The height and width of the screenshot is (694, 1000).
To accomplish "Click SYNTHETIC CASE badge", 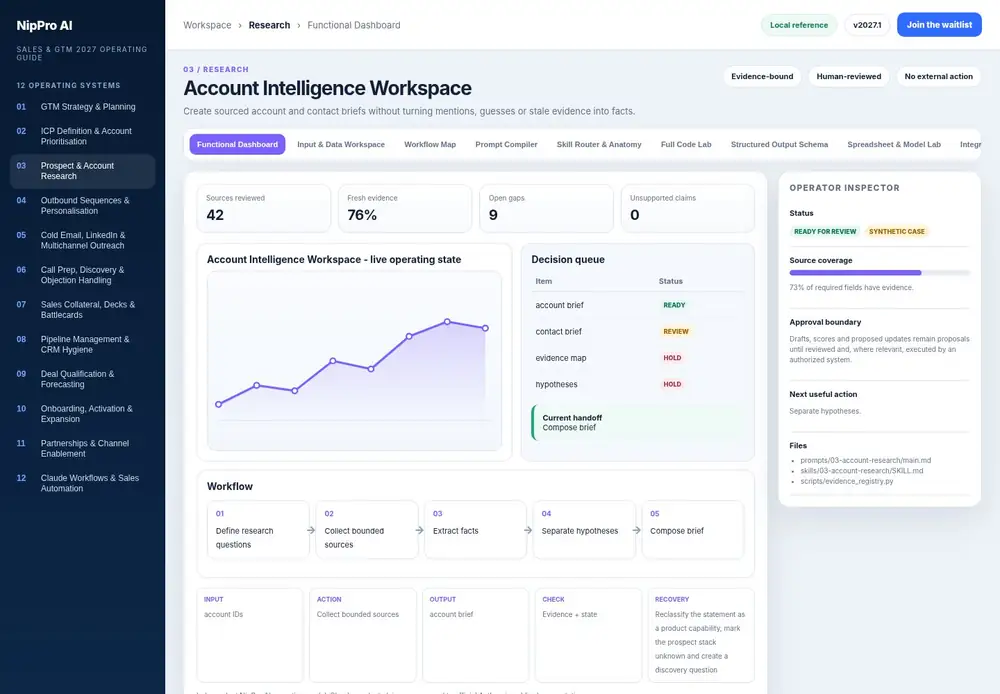I will coord(896,232).
